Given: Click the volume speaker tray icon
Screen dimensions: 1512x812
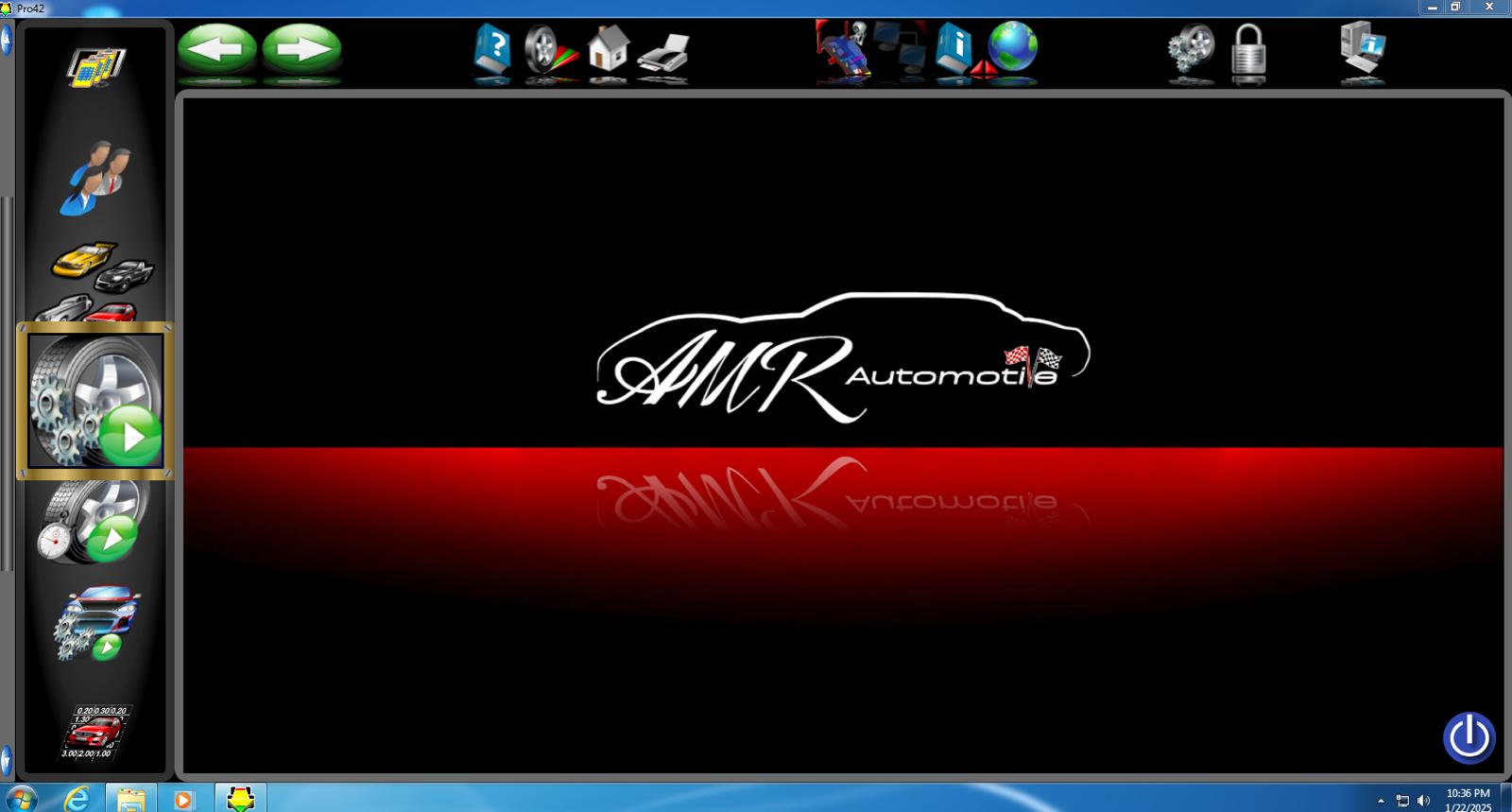Looking at the screenshot, I should point(1423,800).
